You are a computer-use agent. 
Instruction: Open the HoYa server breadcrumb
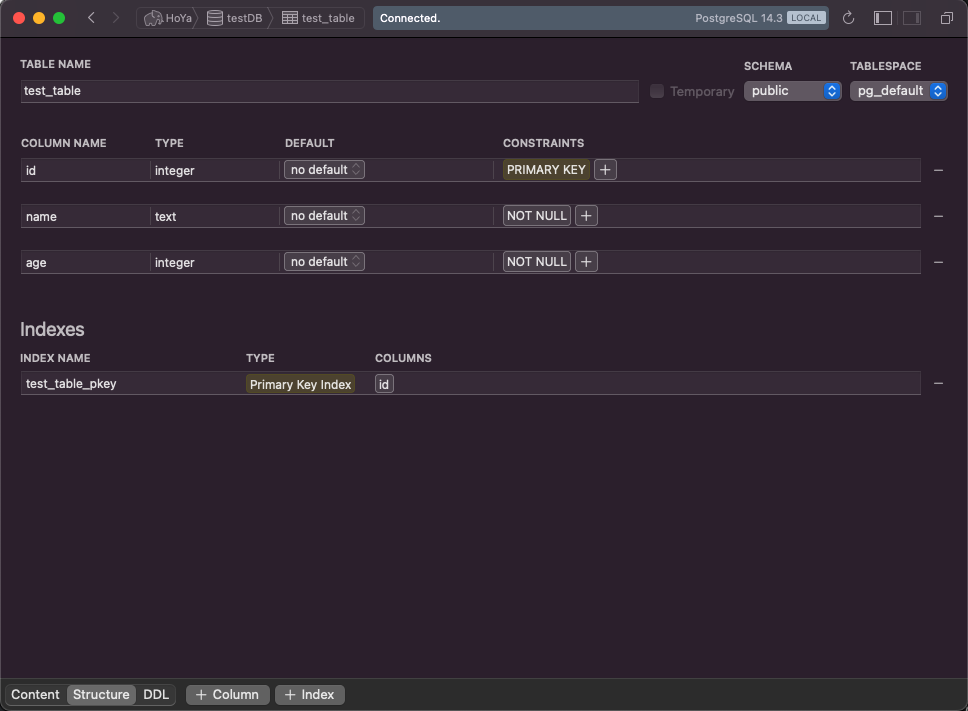(x=167, y=18)
